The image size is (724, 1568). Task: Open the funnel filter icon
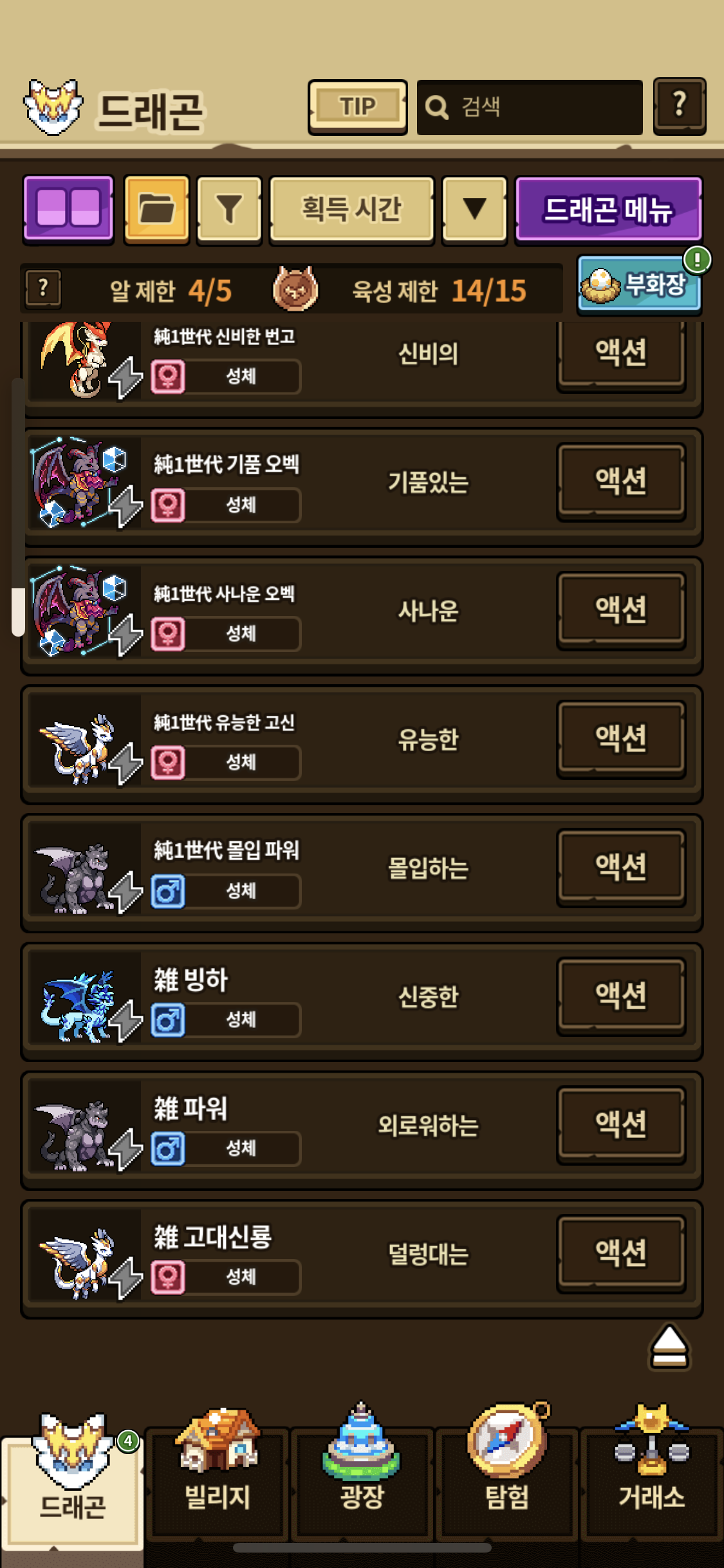pos(229,209)
